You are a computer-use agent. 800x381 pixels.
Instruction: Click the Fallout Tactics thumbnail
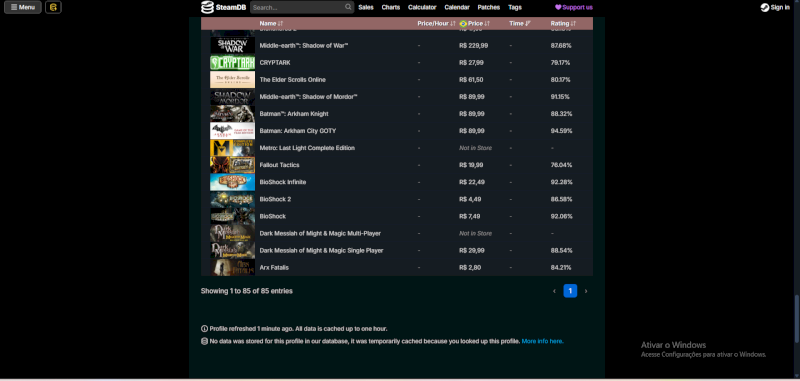tap(233, 165)
